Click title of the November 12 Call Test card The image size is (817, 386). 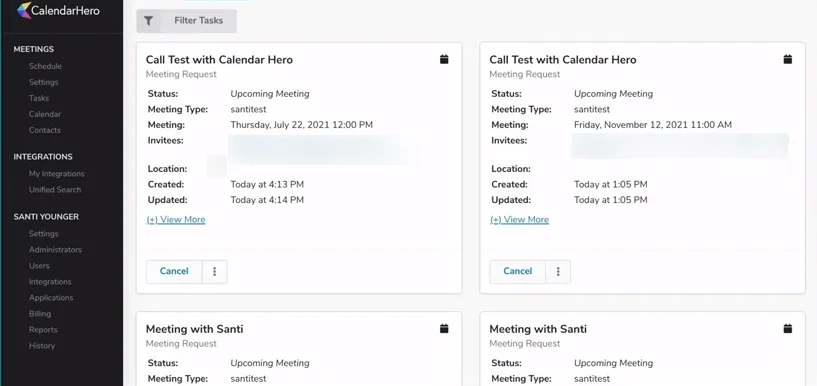point(563,60)
